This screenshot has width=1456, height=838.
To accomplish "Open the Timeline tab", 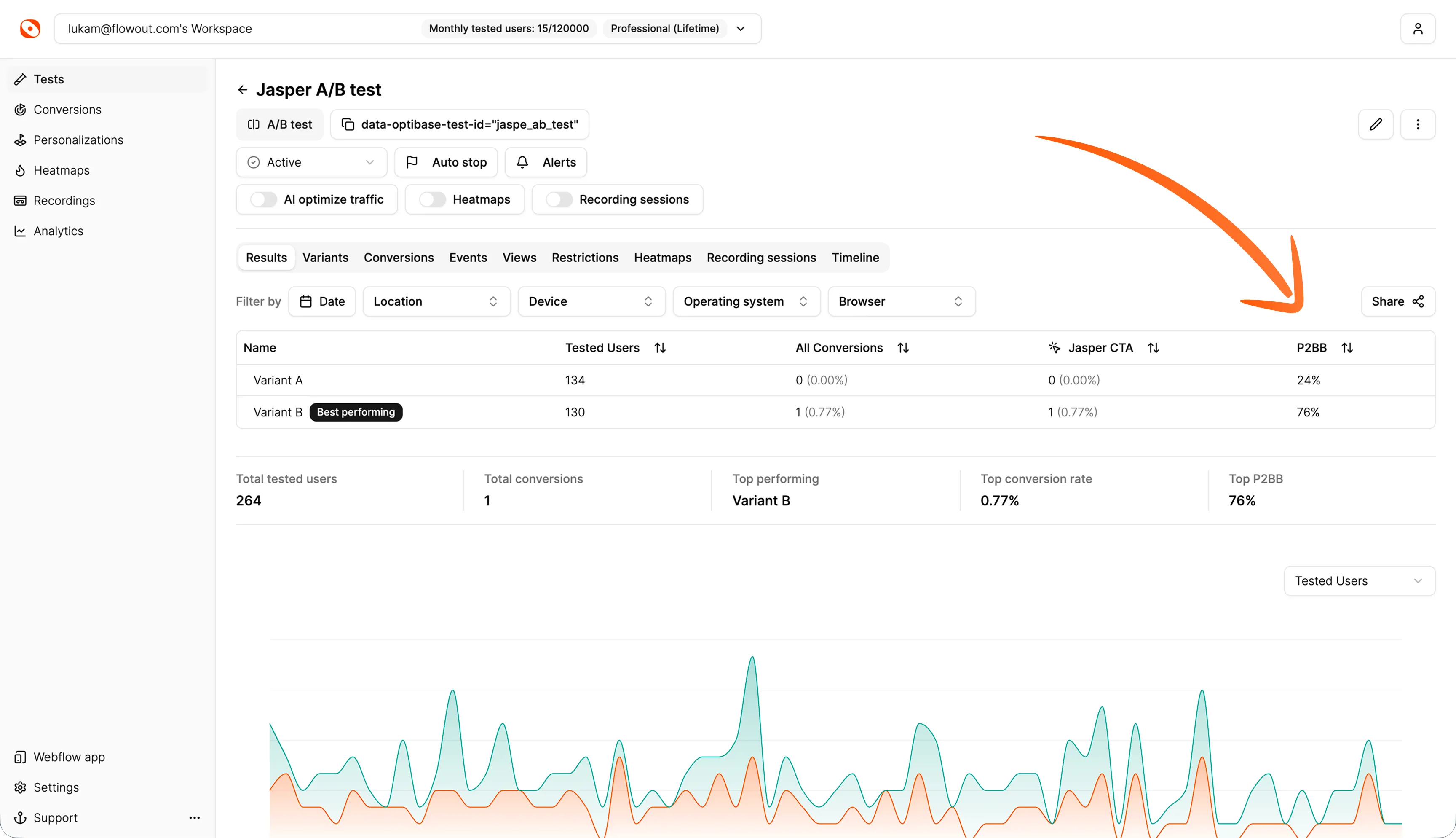I will click(854, 258).
